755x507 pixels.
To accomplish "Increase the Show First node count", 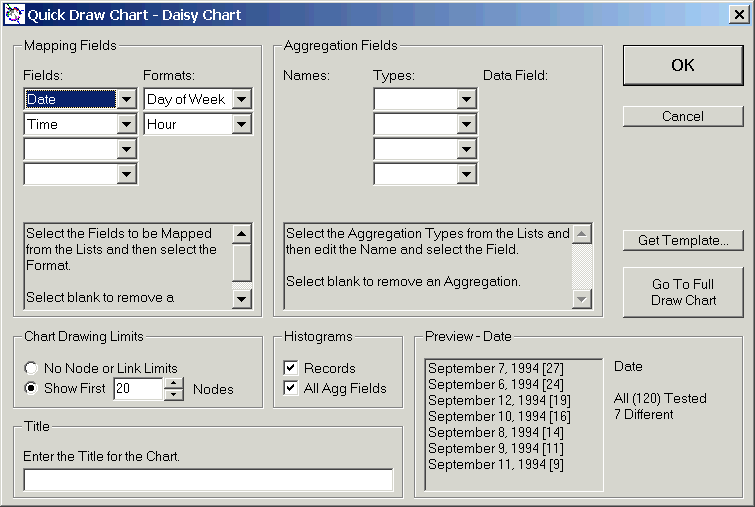I will [x=173, y=383].
